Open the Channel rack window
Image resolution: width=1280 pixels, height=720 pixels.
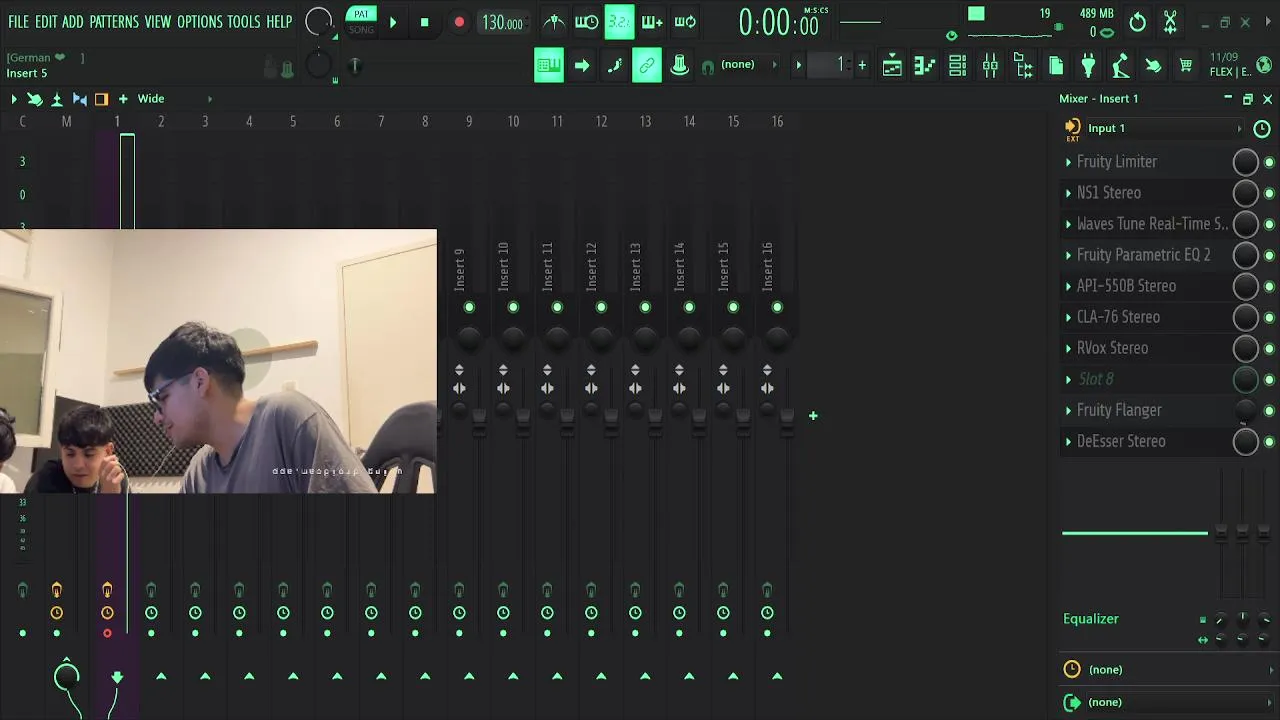click(957, 66)
